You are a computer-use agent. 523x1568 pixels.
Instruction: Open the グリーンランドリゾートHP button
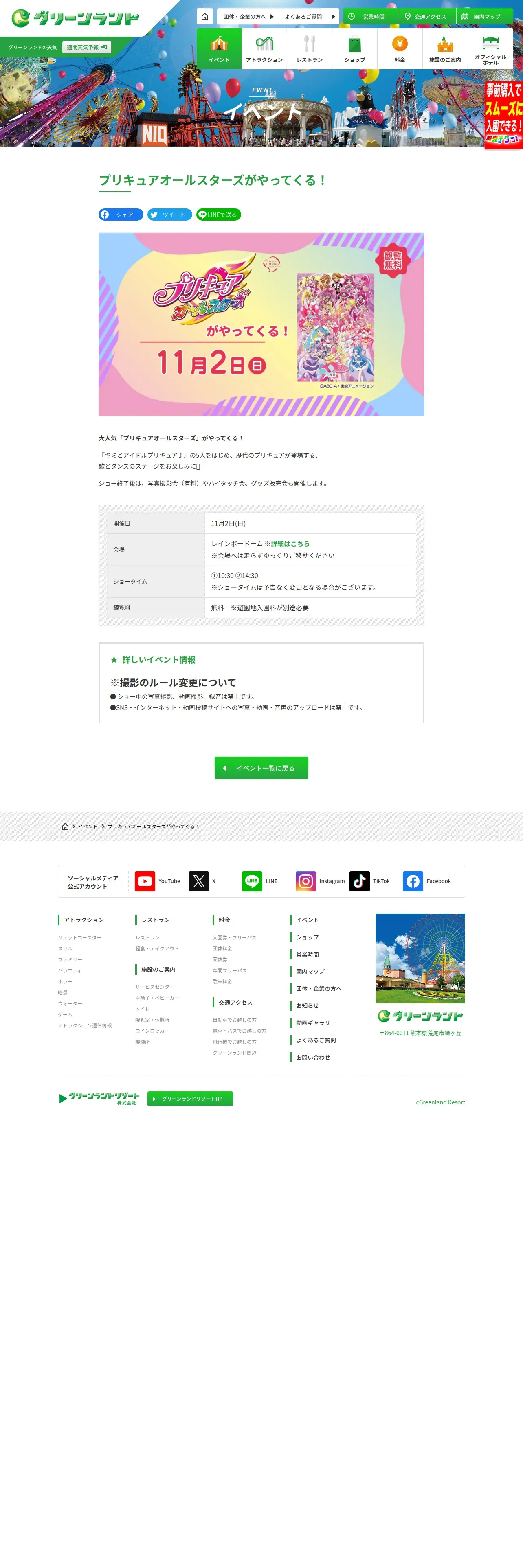tap(190, 1099)
